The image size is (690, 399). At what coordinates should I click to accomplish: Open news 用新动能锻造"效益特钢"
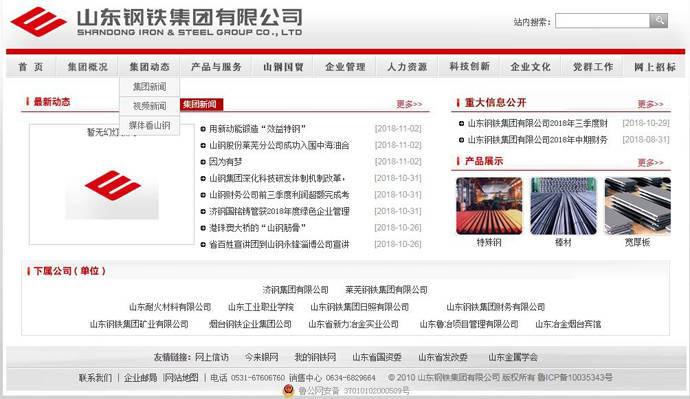tap(257, 129)
